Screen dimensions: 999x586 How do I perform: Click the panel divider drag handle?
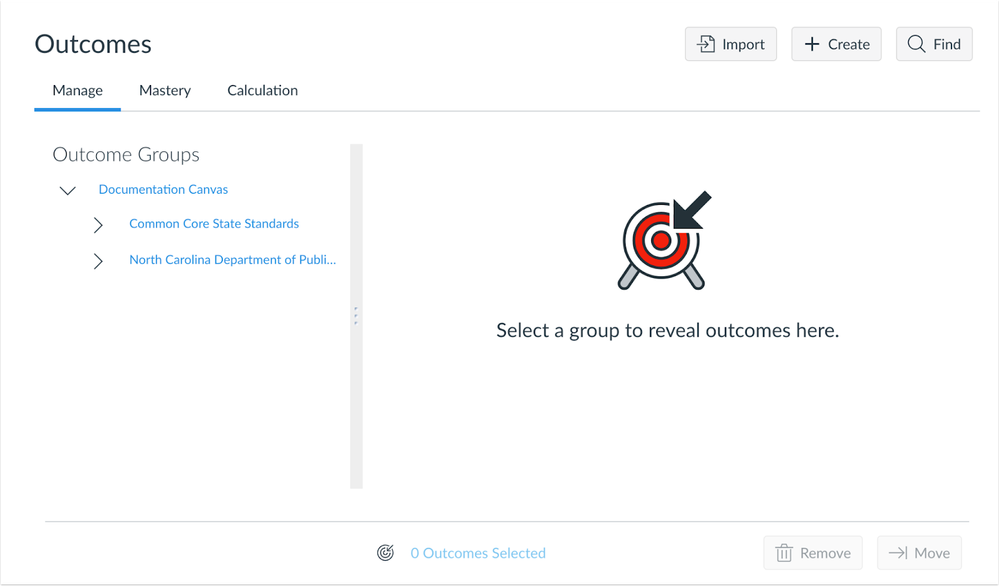coord(356,316)
